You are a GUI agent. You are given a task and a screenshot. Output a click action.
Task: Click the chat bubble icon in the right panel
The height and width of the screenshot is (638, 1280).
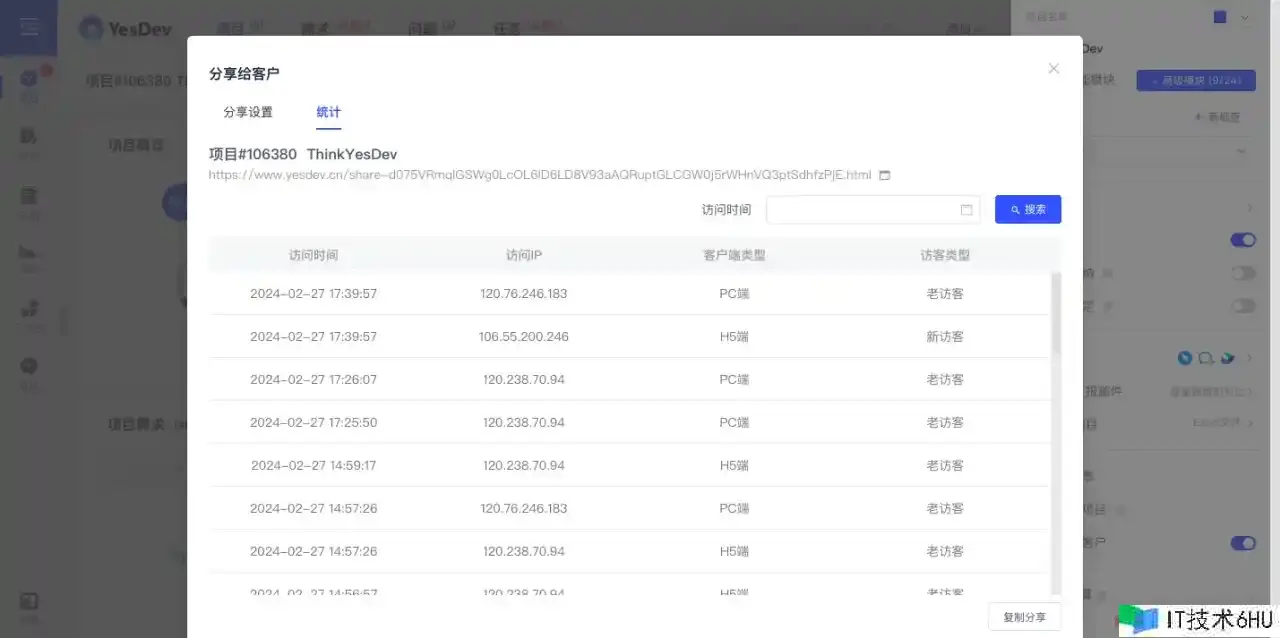coord(1206,358)
